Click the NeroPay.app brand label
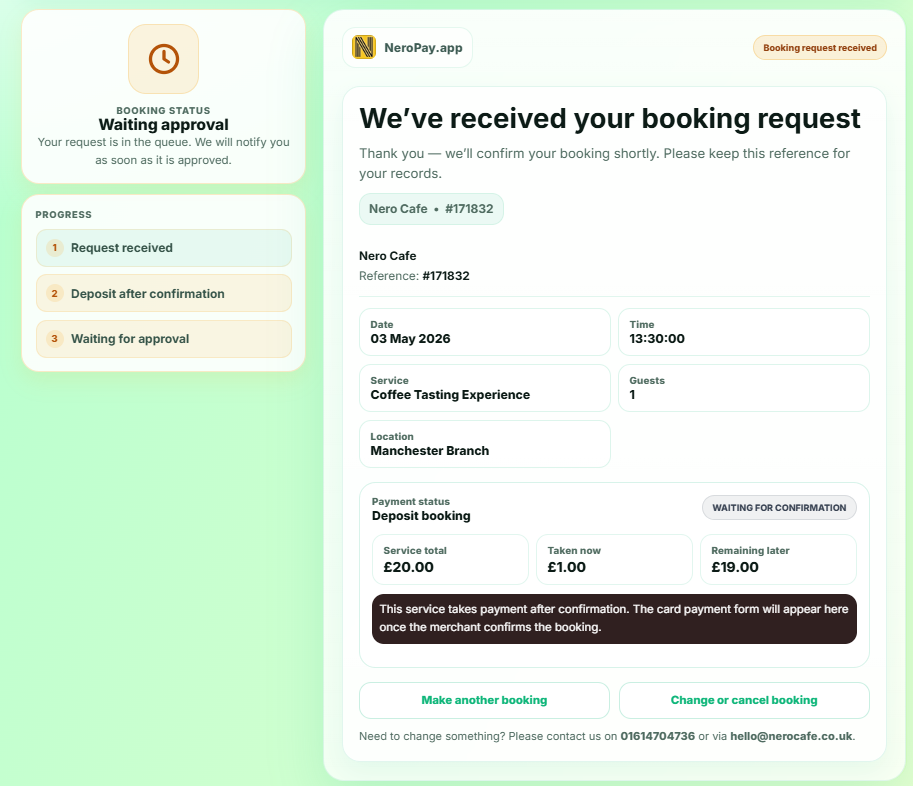Screen dimensions: 913x786 click(x=423, y=47)
